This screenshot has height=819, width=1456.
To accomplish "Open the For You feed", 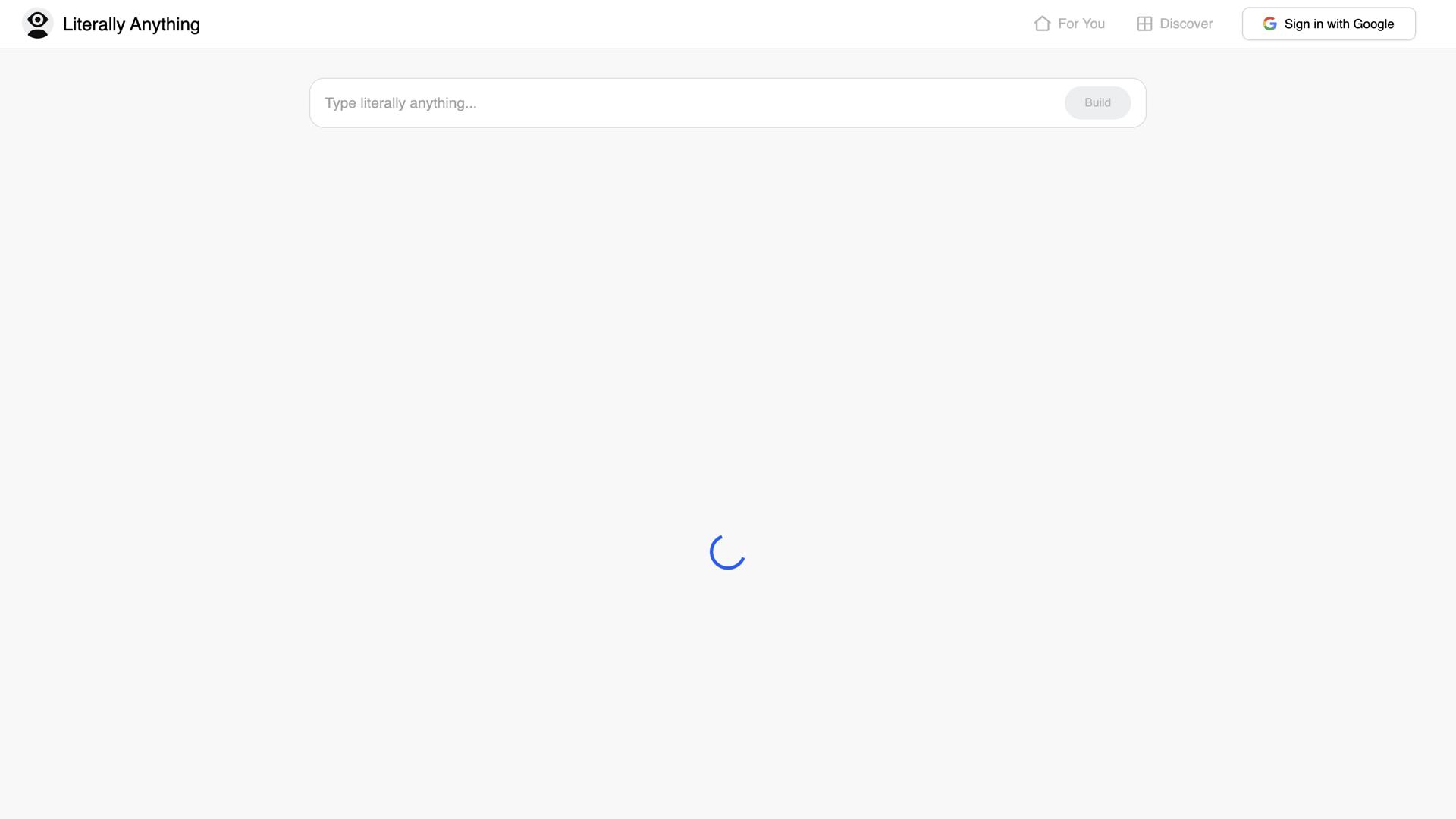I will point(1069,24).
